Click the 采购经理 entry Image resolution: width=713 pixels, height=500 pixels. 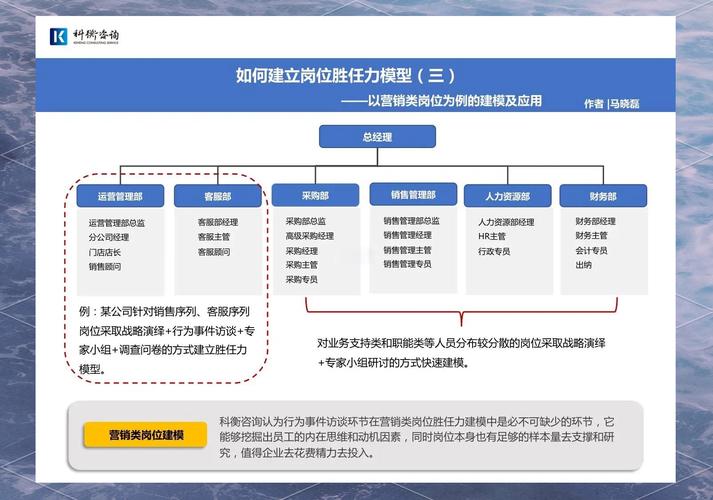point(301,251)
